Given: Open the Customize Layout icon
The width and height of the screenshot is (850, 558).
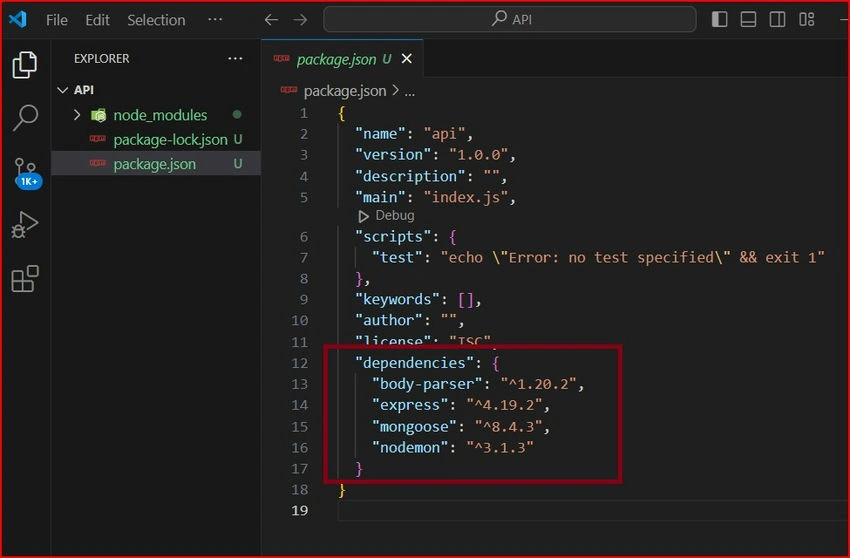Looking at the screenshot, I should point(807,20).
